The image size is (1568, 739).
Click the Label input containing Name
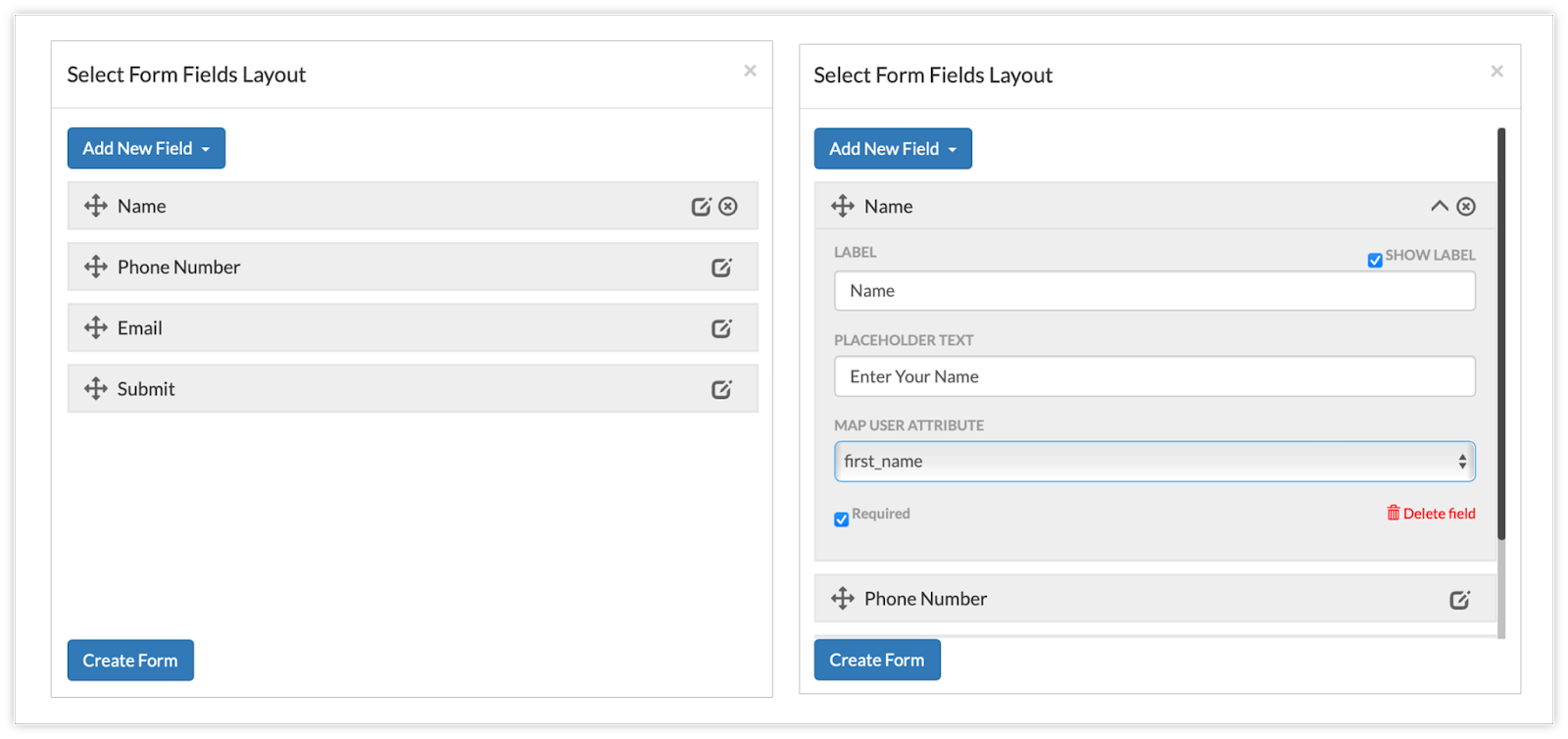(1154, 291)
